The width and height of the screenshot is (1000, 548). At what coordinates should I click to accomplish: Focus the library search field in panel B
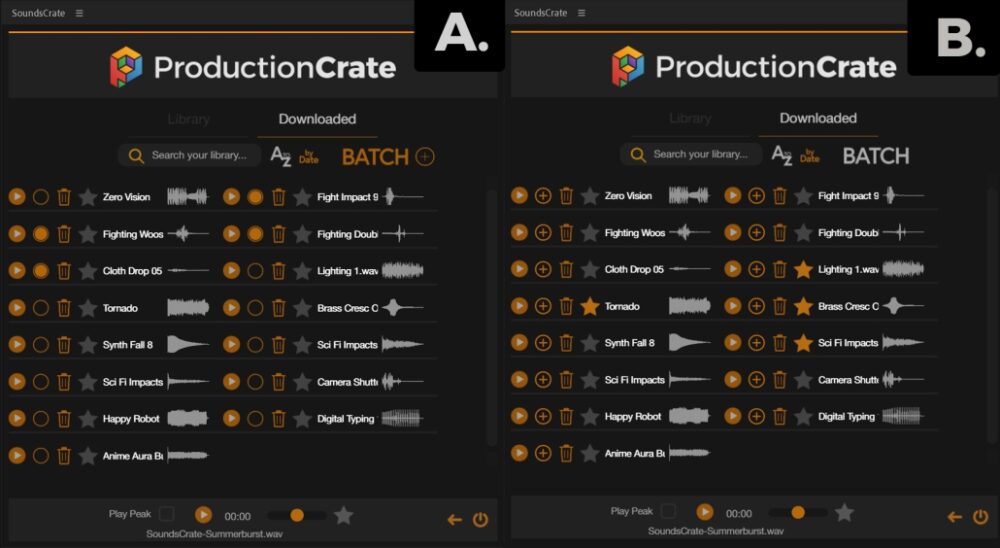point(700,155)
